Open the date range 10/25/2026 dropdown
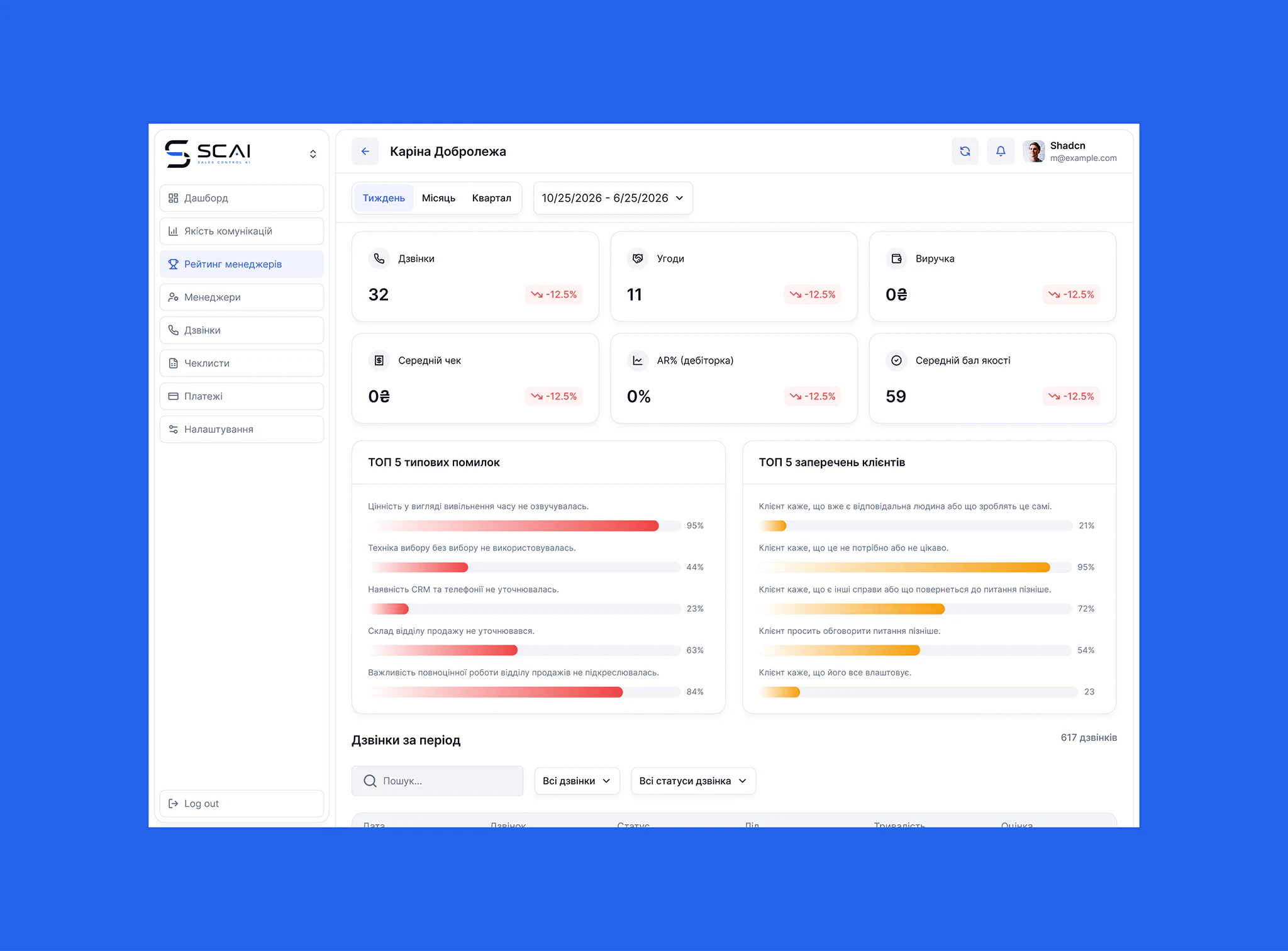The height and width of the screenshot is (951, 1288). coord(613,198)
